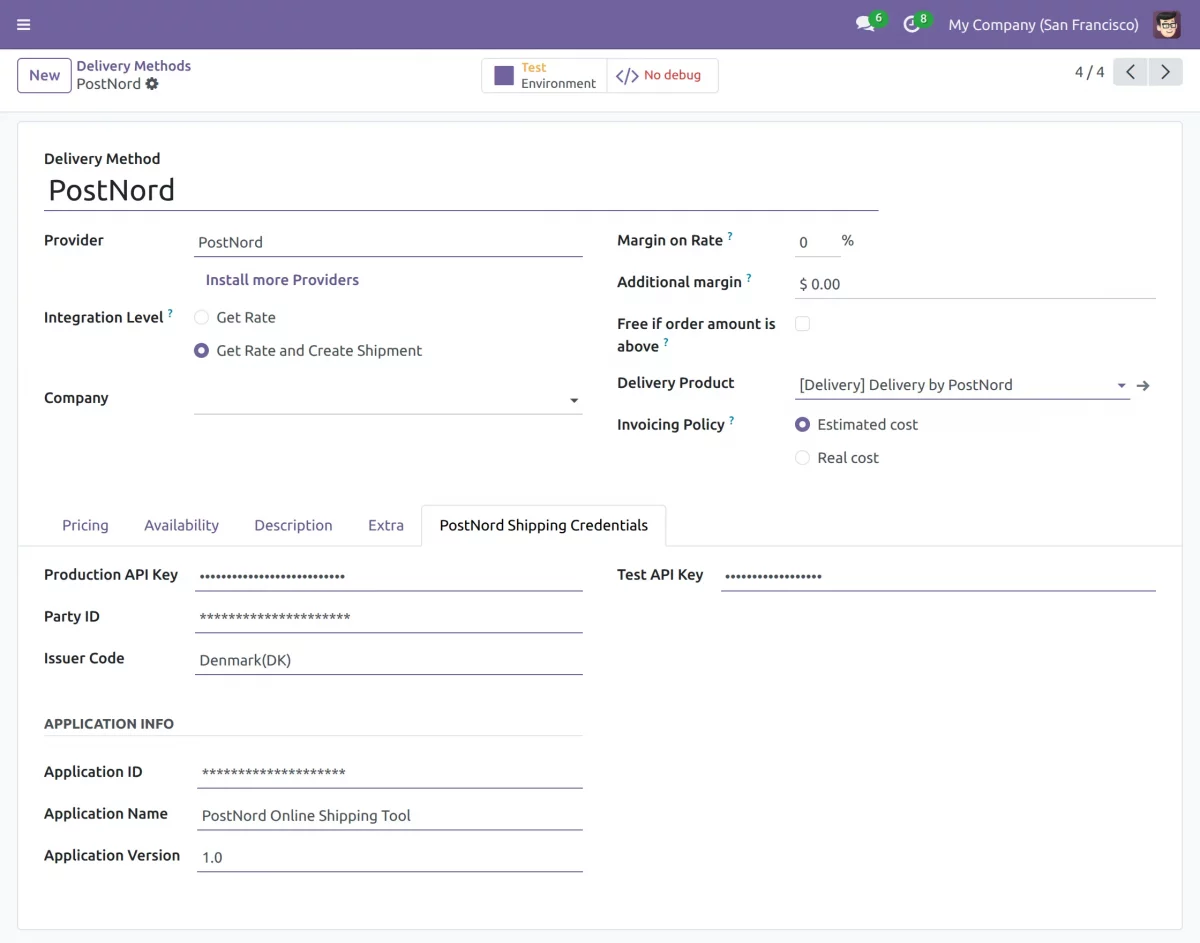Screen dimensions: 1200x943
Task: Edit the Application Version field
Action: (x=390, y=857)
